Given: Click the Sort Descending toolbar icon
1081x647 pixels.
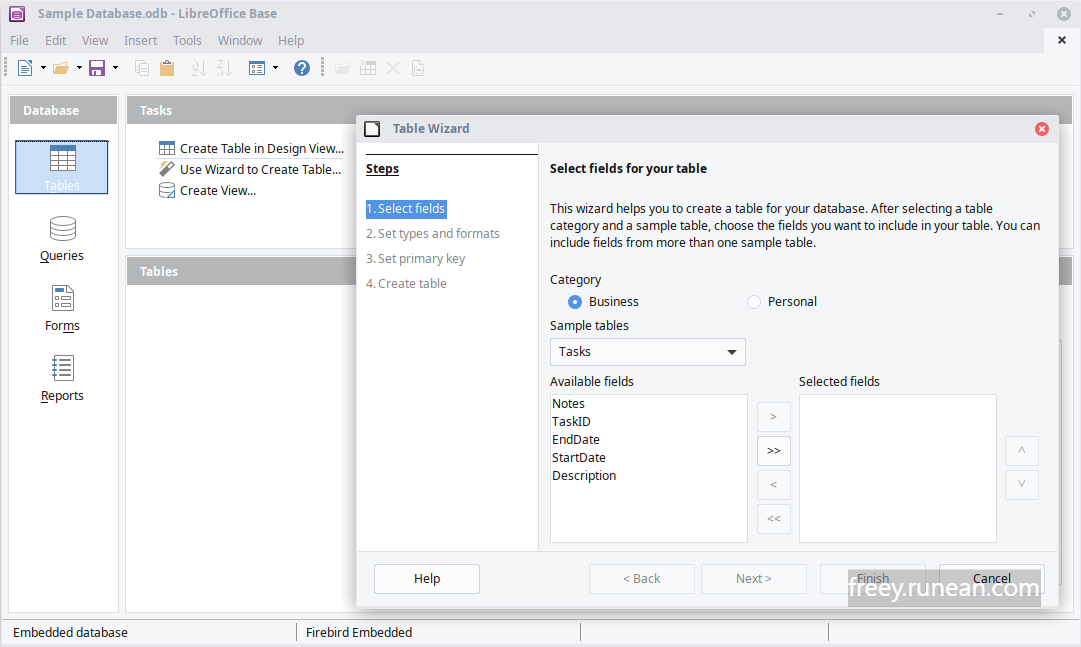Looking at the screenshot, I should (224, 68).
